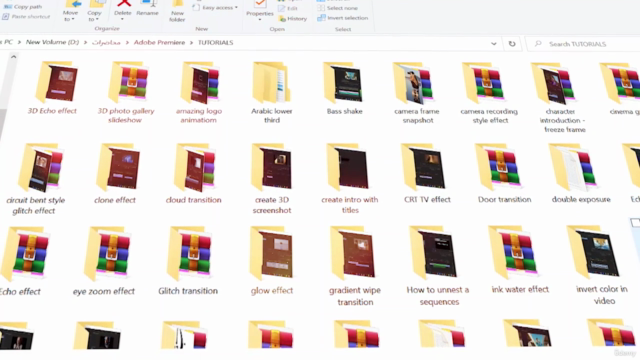Open History from the ribbon
This screenshot has height=360, width=640.
293,19
